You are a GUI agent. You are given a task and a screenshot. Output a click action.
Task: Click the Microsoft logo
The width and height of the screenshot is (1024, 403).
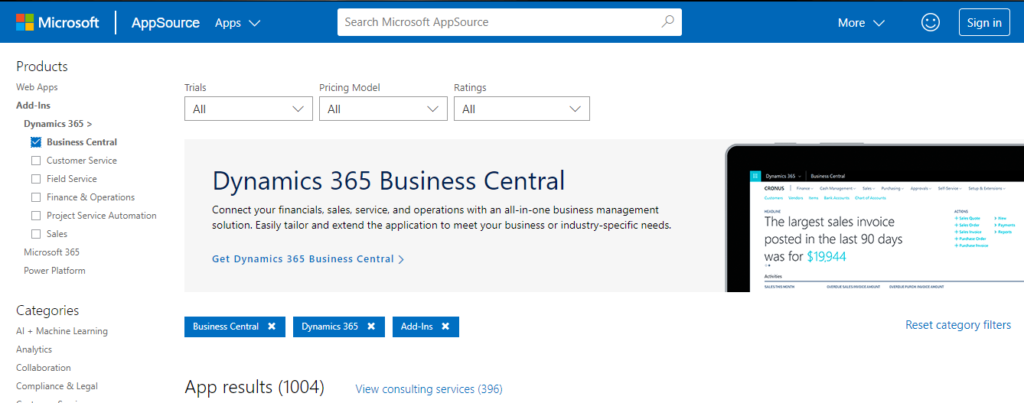point(57,22)
